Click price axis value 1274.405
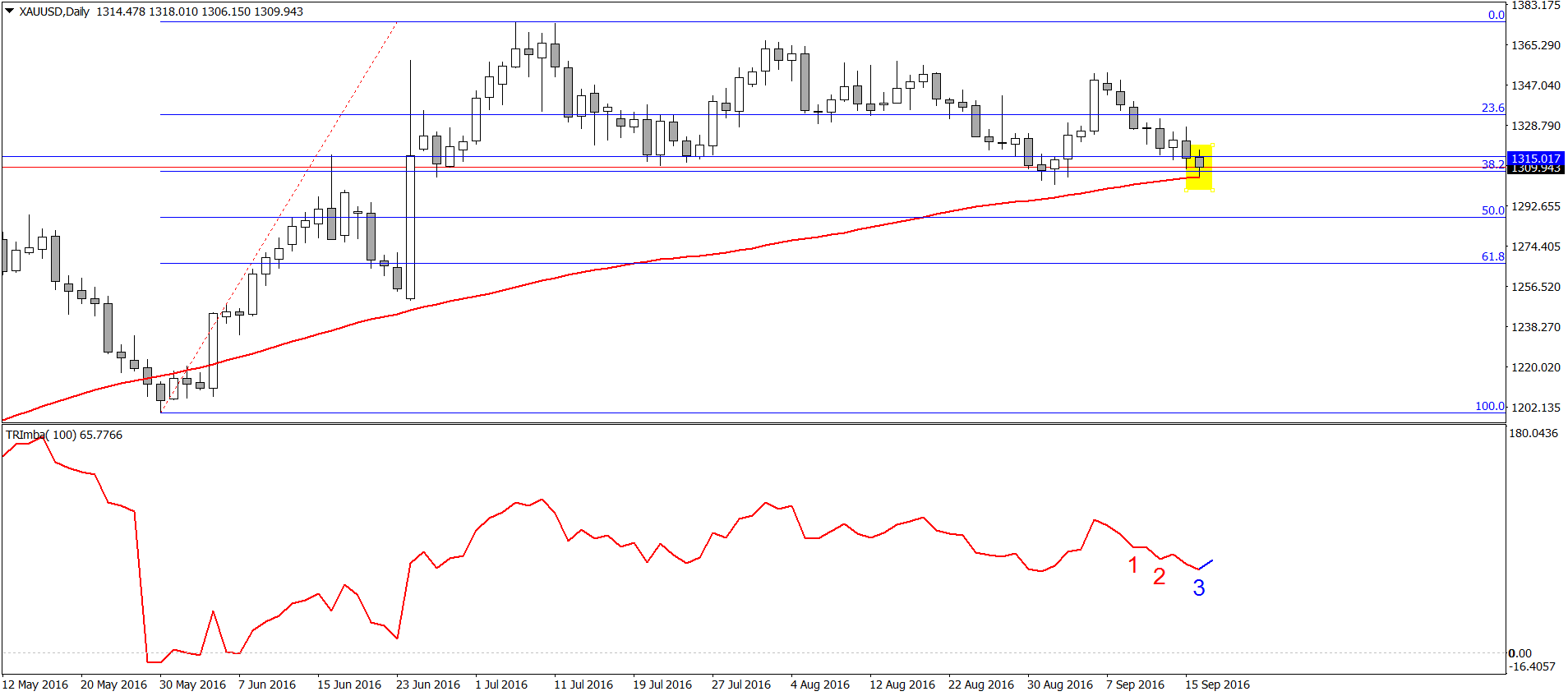Image resolution: width=1568 pixels, height=696 pixels. coord(1536,247)
